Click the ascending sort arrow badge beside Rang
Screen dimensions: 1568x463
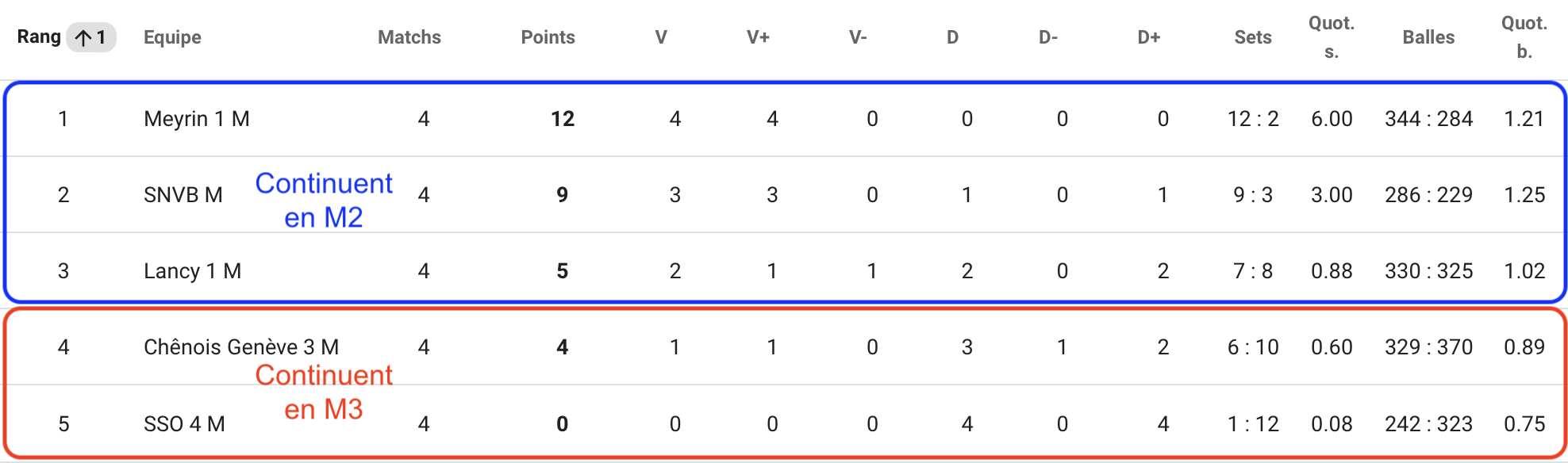click(x=90, y=37)
